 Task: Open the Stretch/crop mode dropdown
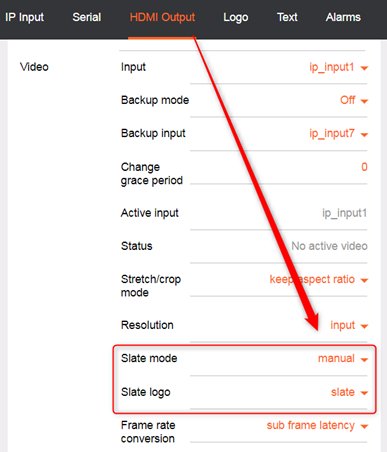(x=318, y=279)
